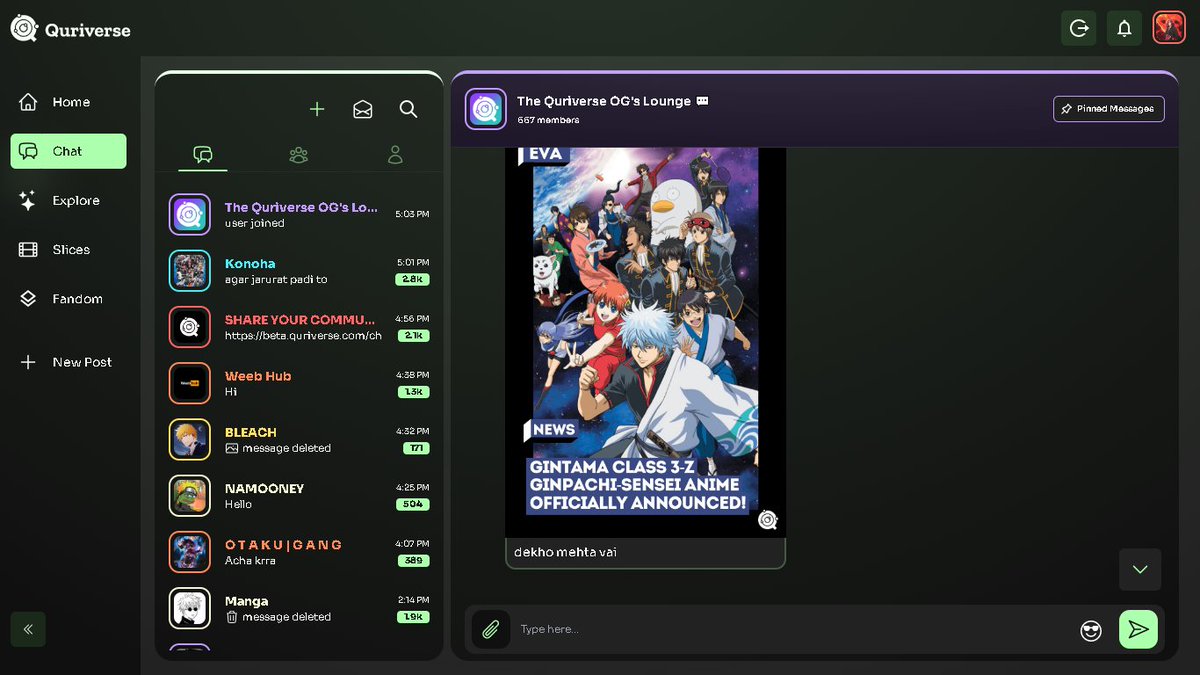
Task: Click The Quriverse OG's Lounge header title
Action: [x=604, y=101]
